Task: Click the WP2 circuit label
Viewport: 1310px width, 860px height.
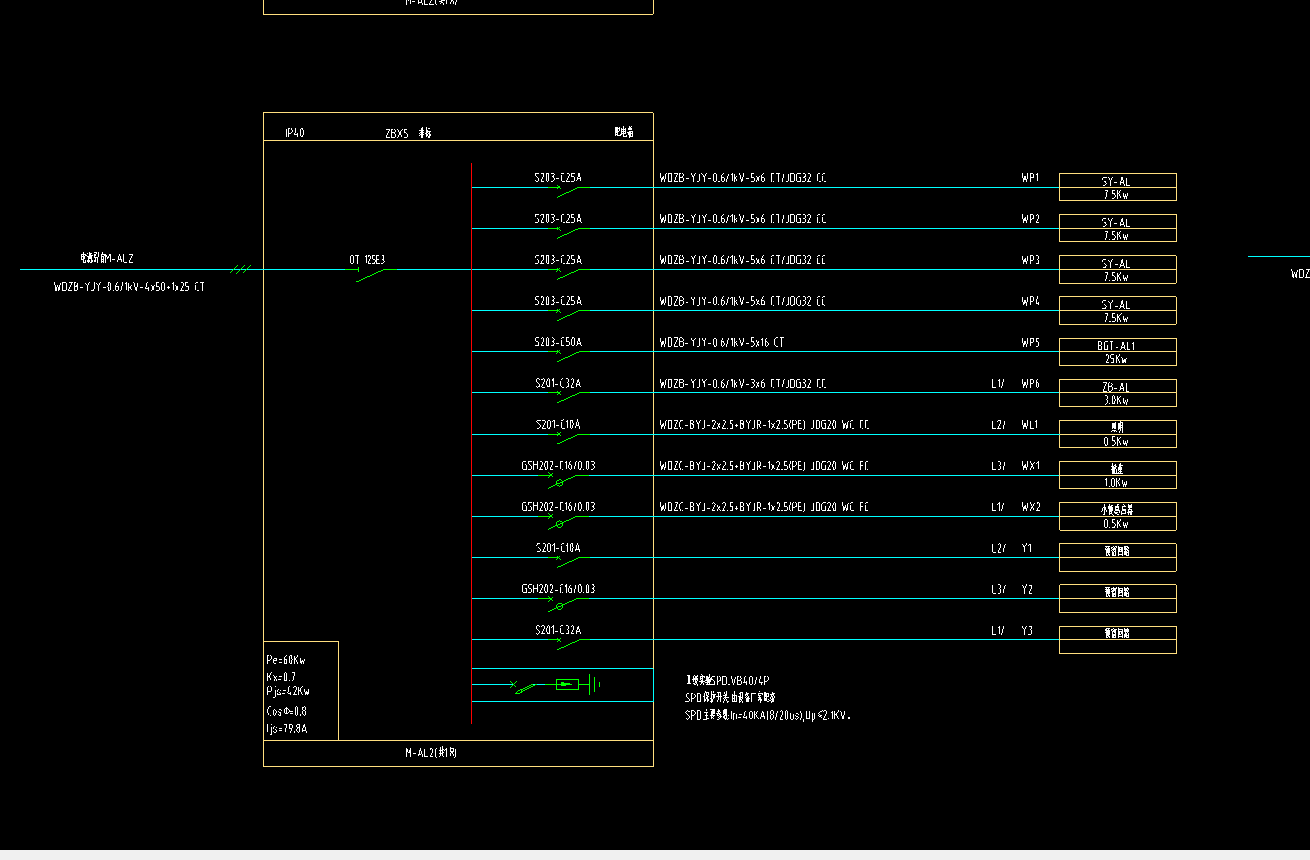Action: tap(1030, 219)
